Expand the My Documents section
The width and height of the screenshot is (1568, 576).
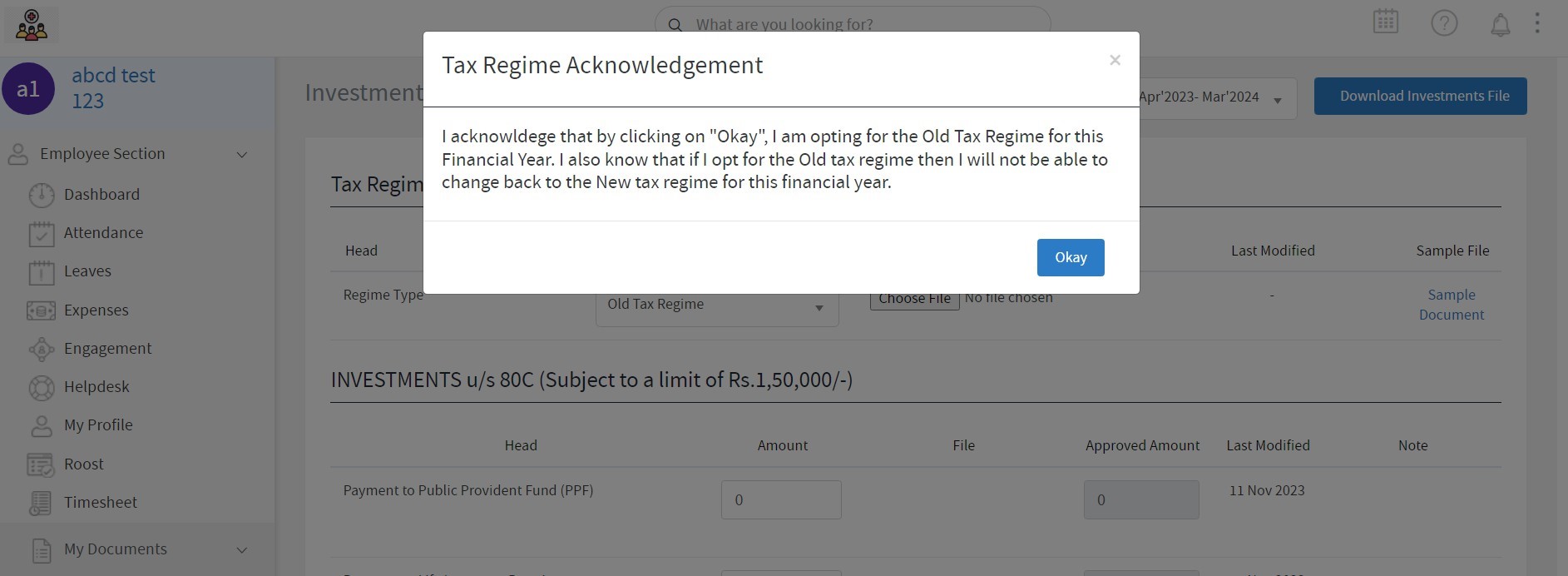[242, 549]
